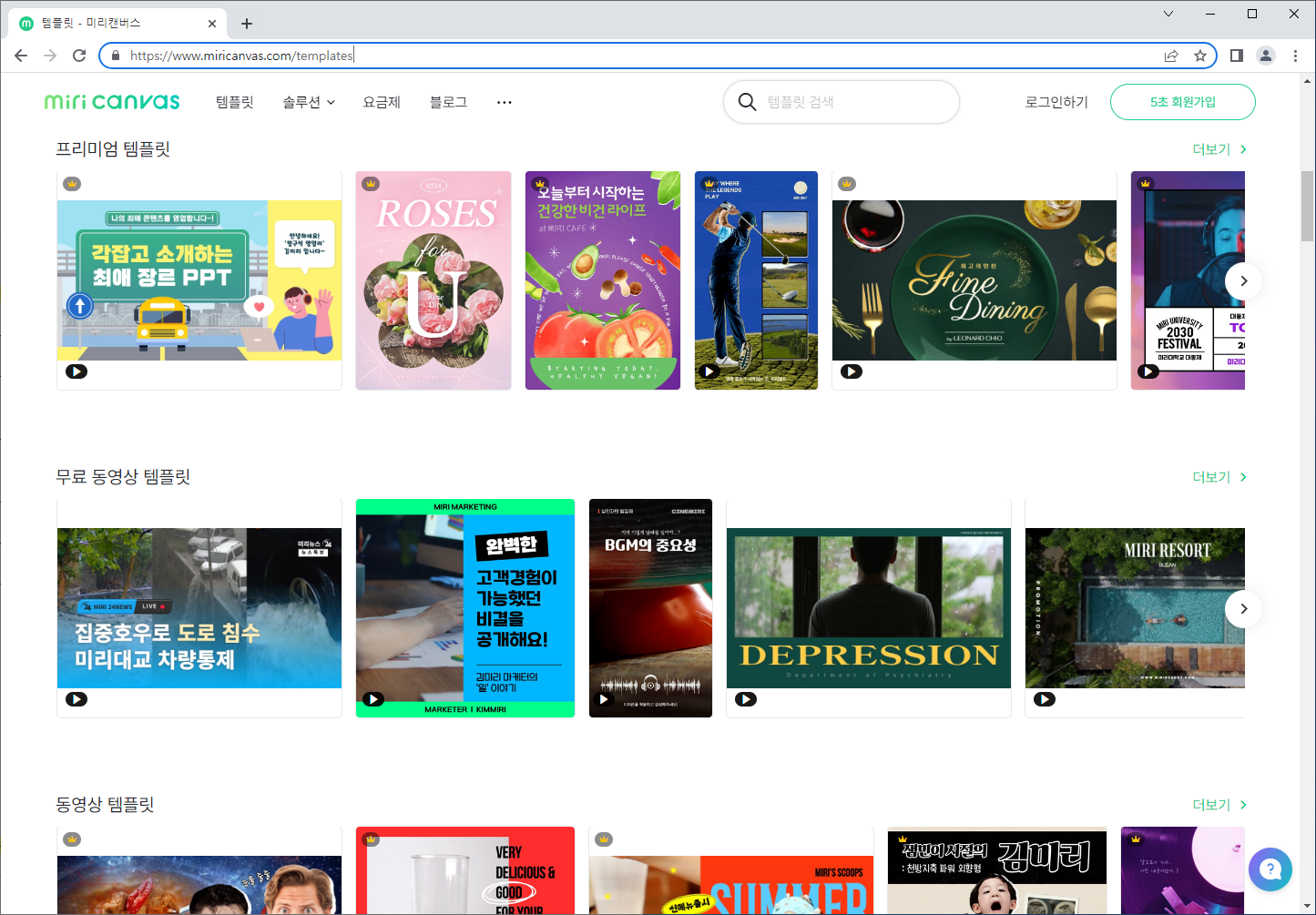
Task: Close the 미리캔버스 browser tab
Action: click(x=212, y=24)
